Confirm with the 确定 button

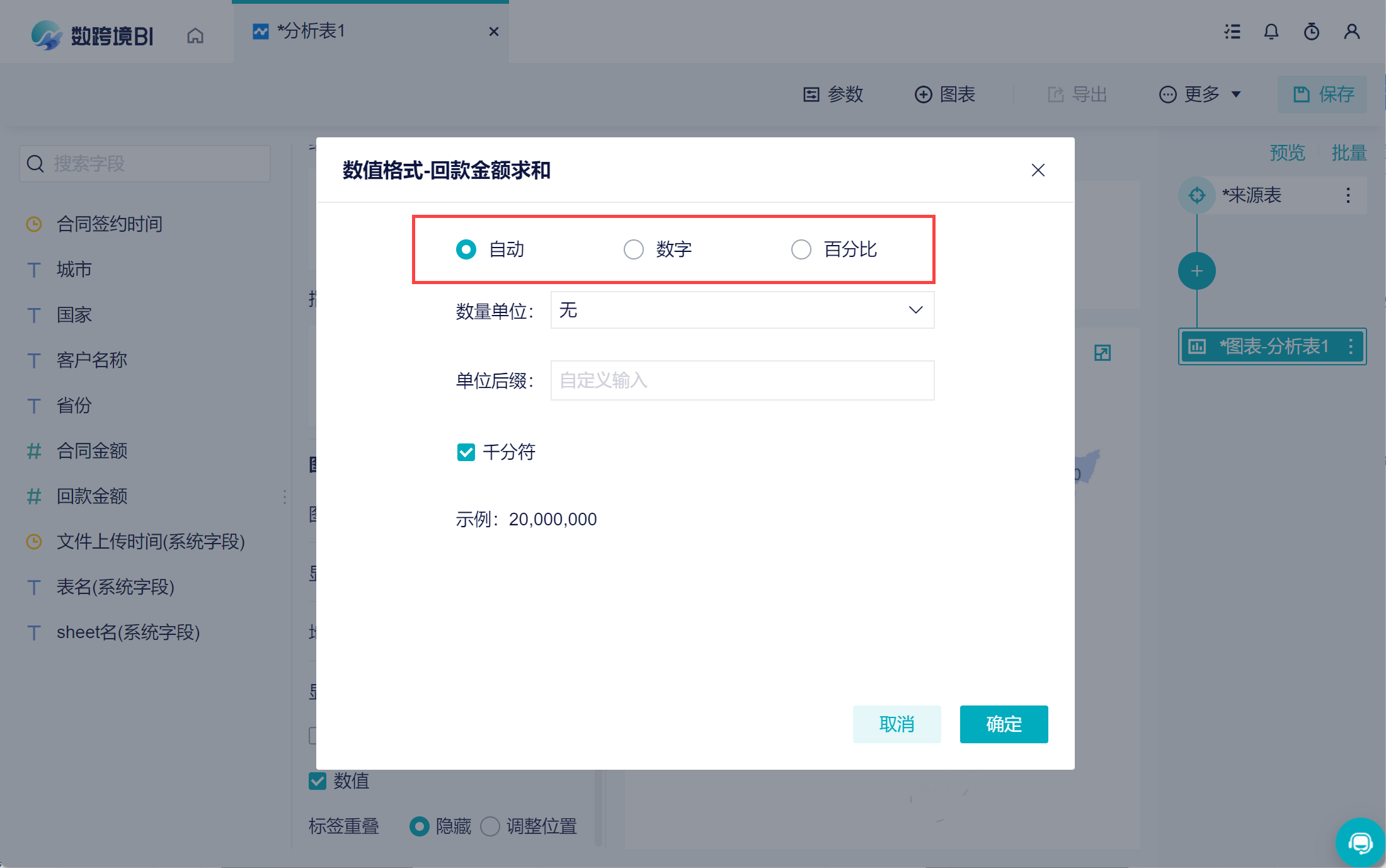click(x=1004, y=724)
